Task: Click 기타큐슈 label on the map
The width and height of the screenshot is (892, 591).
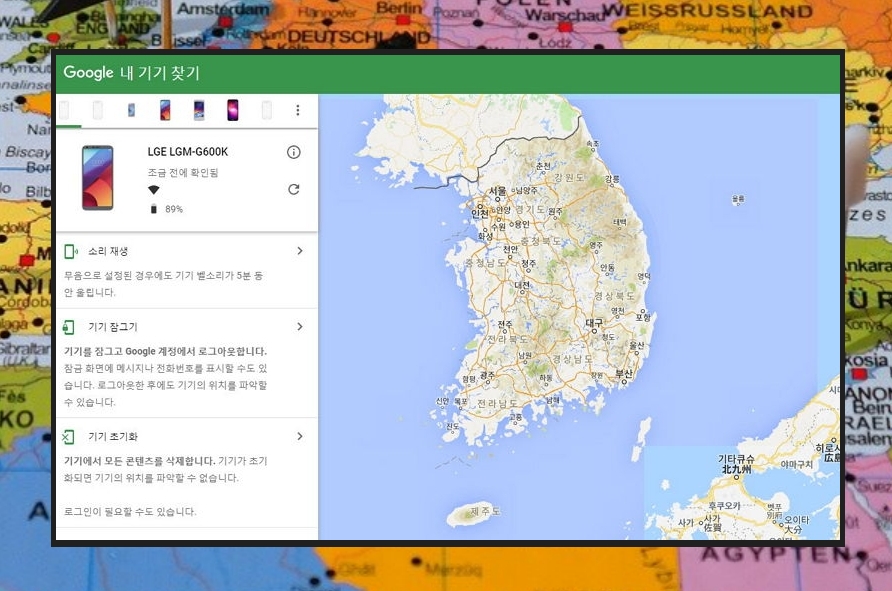Action: [736, 458]
